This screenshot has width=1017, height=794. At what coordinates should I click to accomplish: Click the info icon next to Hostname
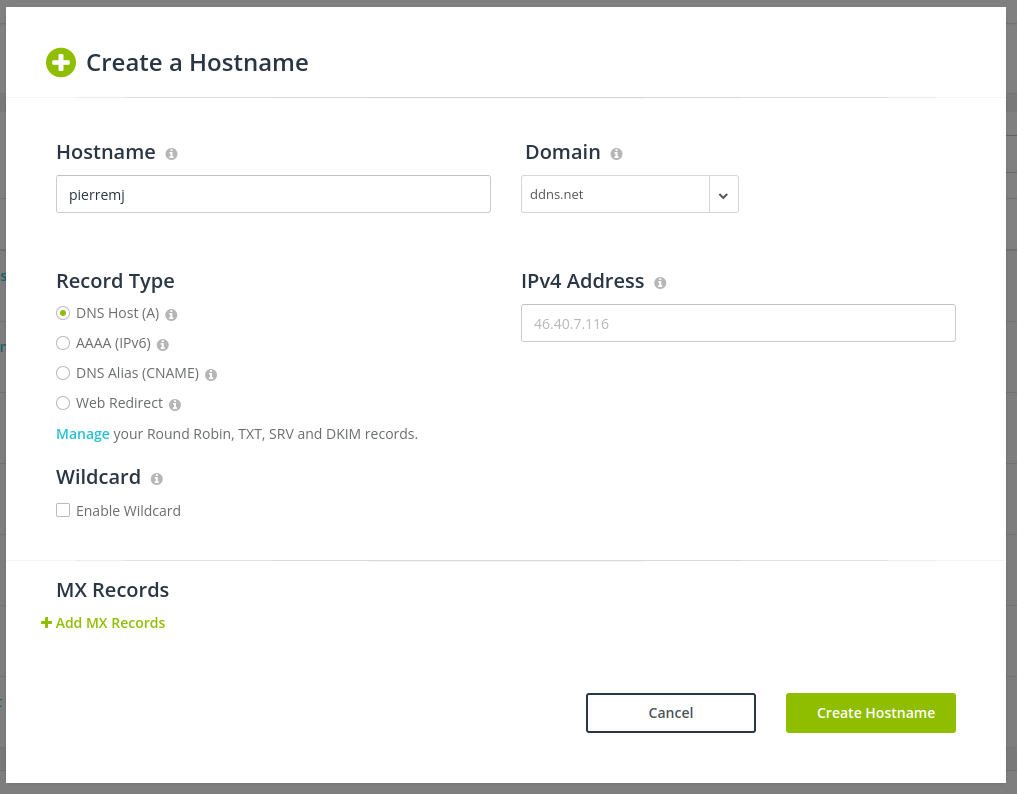pos(171,154)
